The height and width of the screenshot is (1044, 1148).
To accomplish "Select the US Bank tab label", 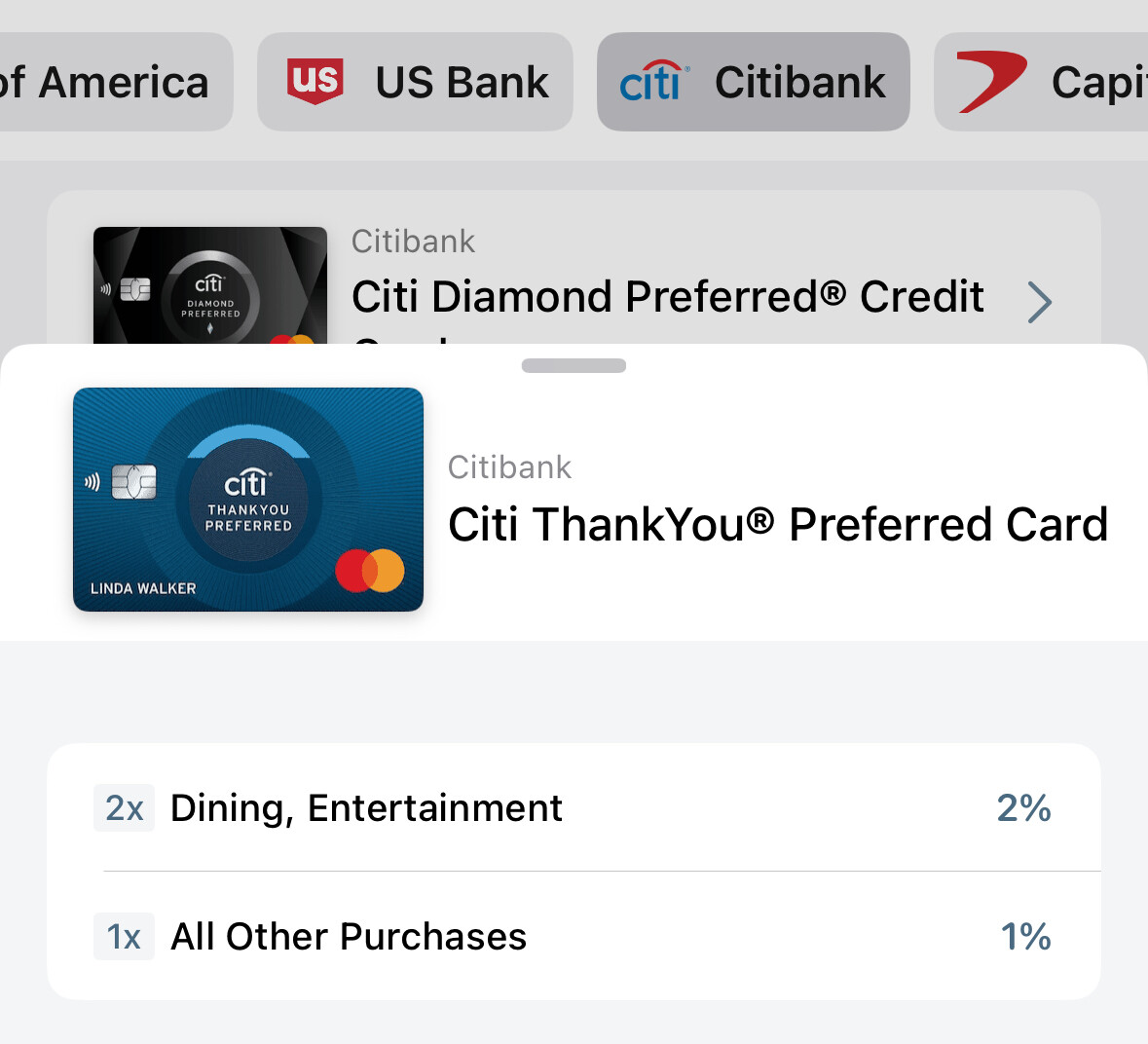I will (x=462, y=82).
